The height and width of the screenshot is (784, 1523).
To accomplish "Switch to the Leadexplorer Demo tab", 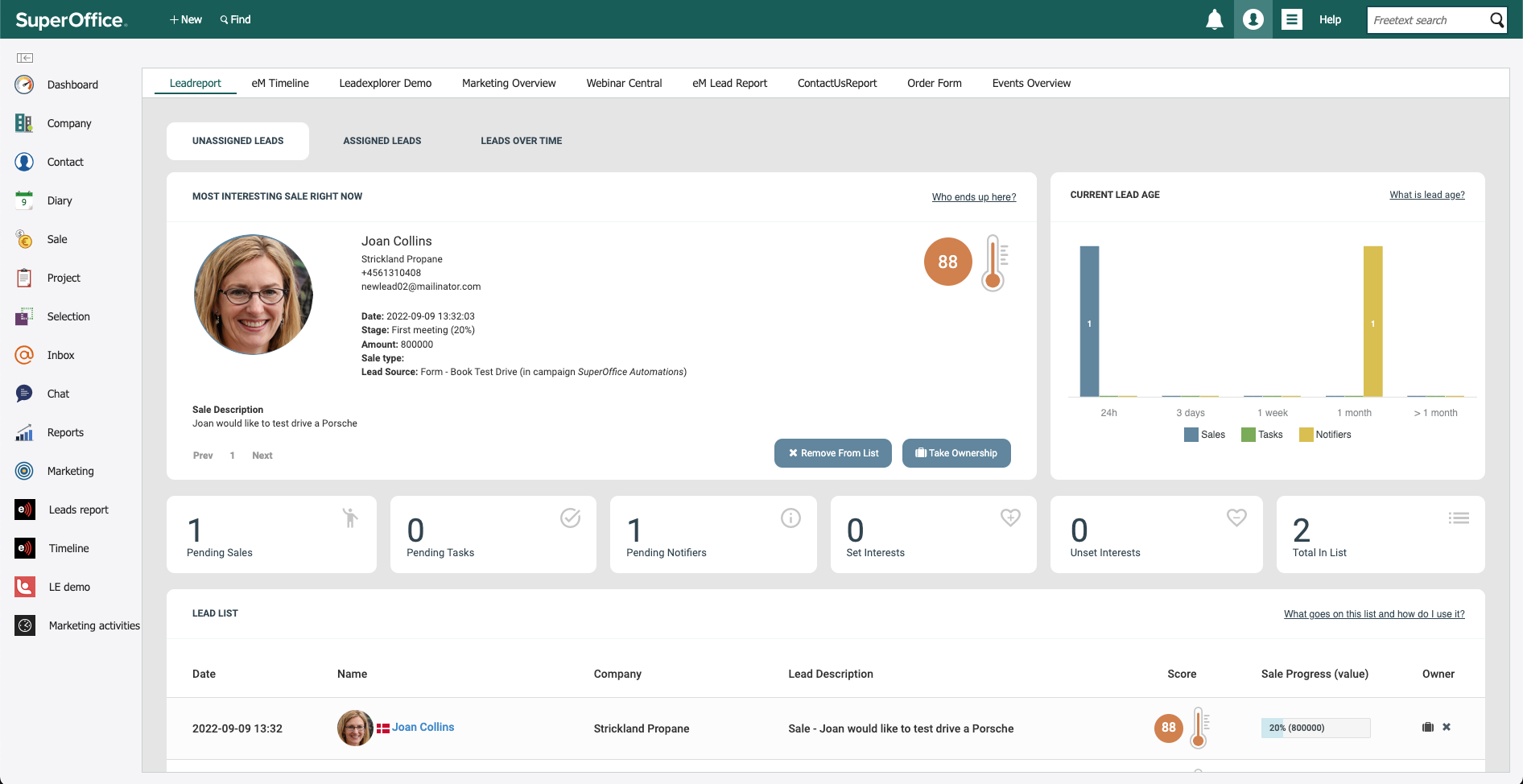I will [x=386, y=83].
